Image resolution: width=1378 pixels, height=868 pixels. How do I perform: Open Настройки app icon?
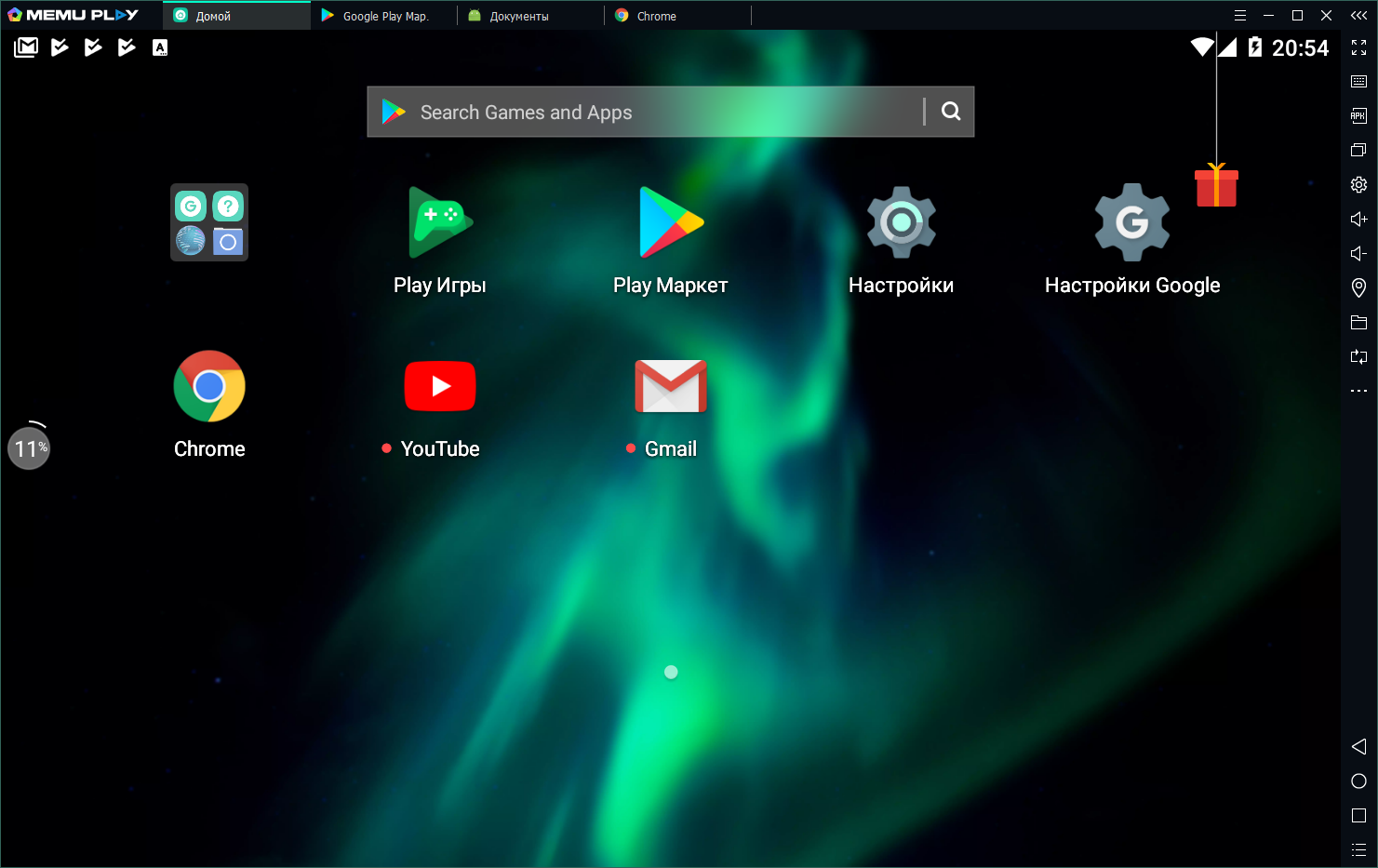point(901,223)
